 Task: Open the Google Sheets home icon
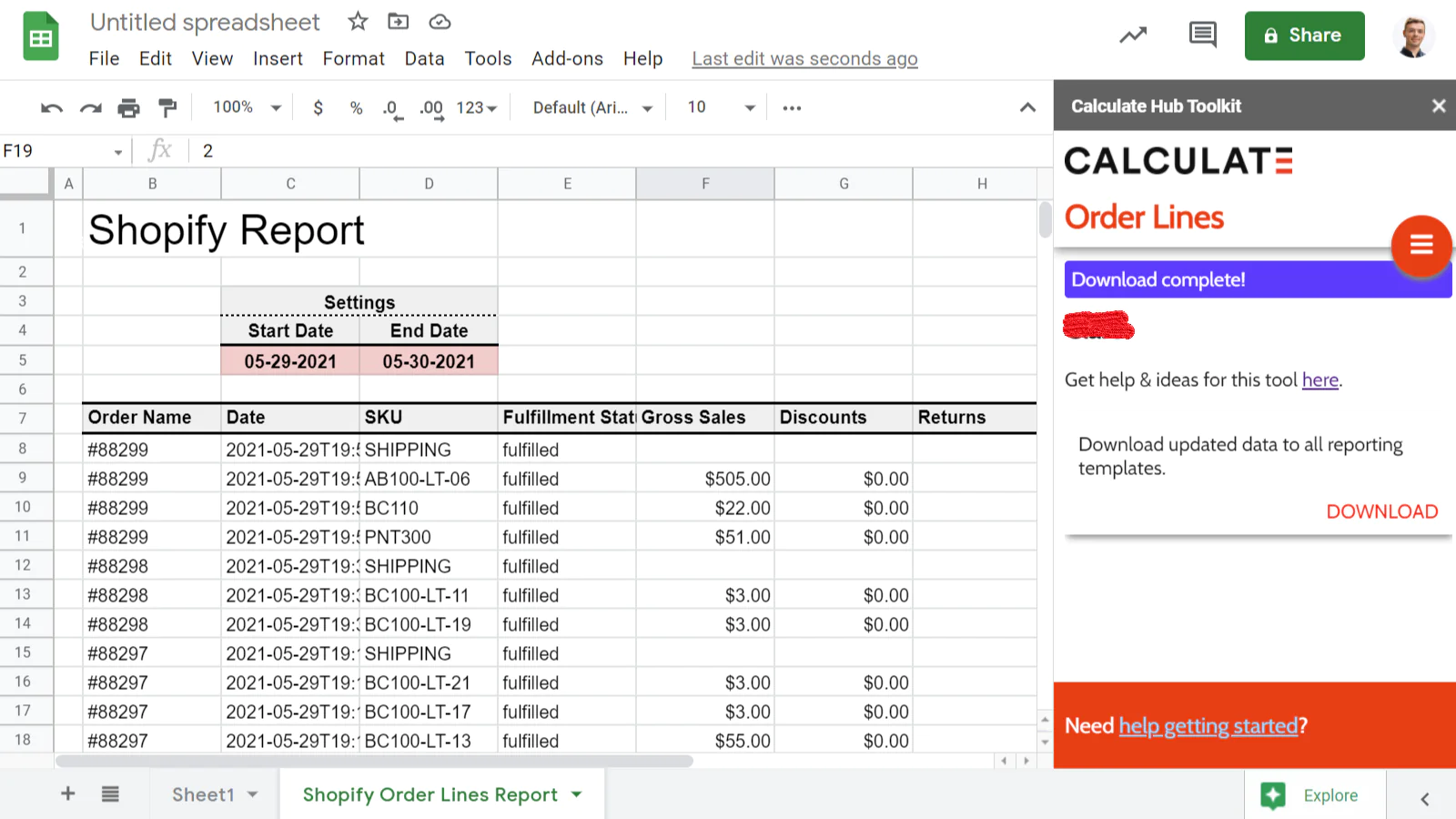coord(41,37)
